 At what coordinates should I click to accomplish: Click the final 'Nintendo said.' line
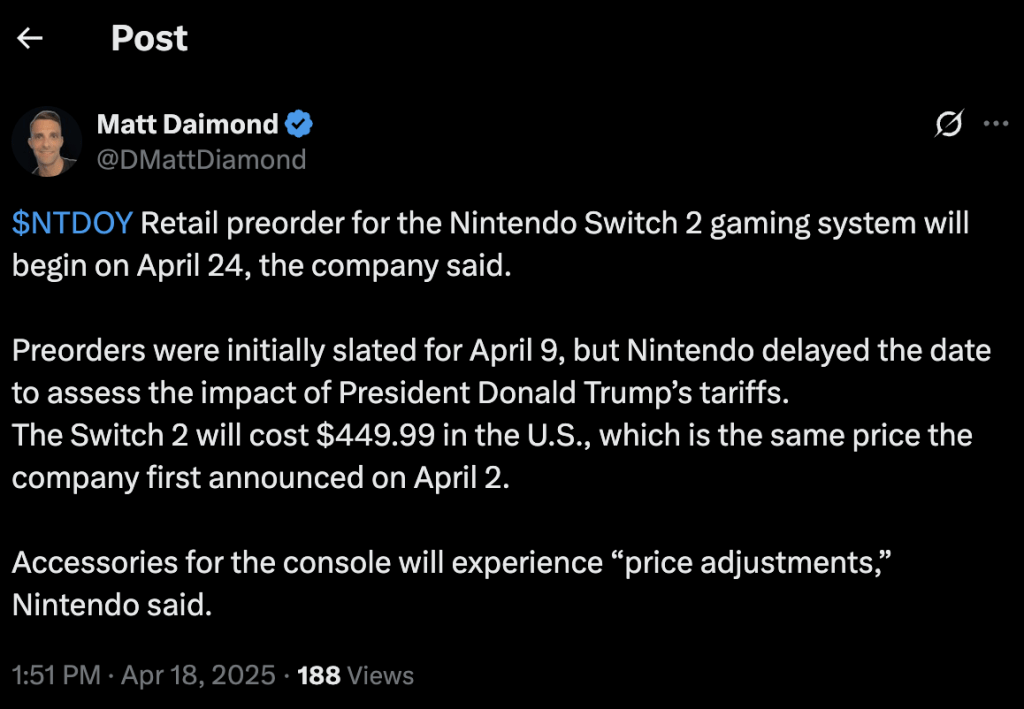coord(112,605)
